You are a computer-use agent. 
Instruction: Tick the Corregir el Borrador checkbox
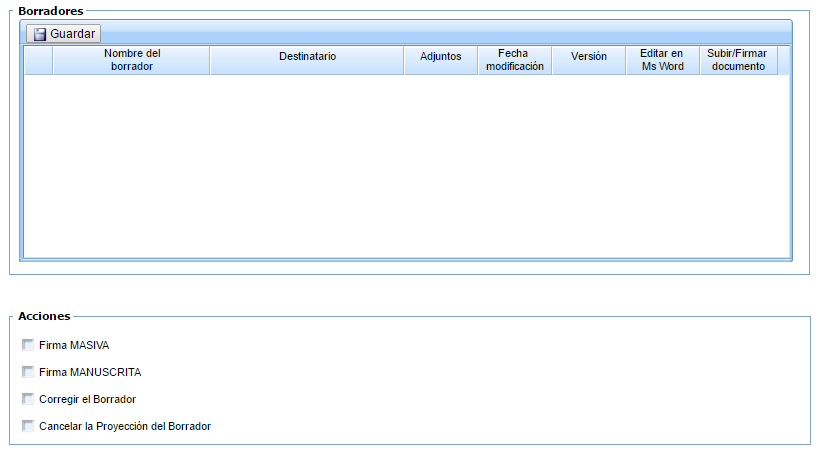pos(28,399)
